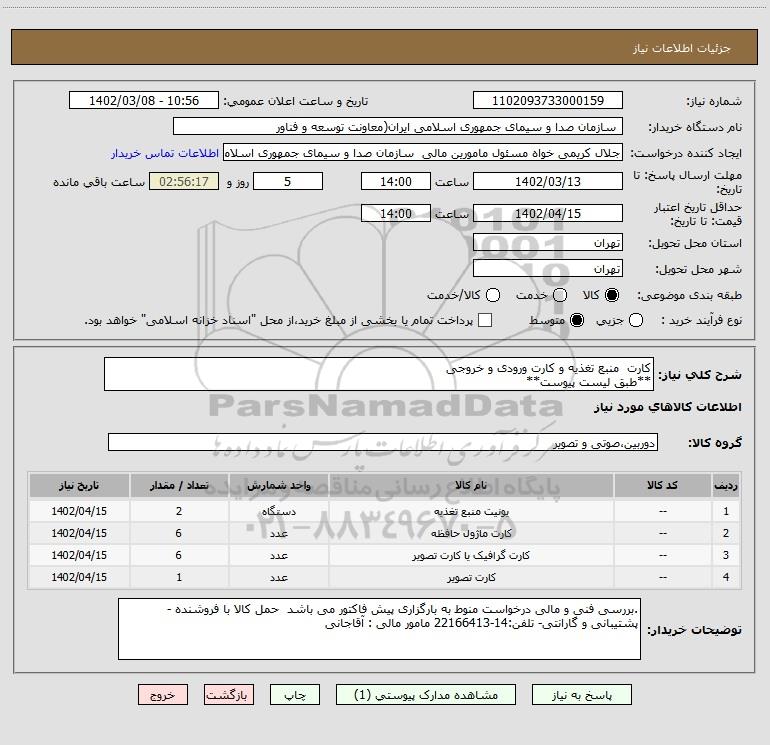Click the نام دستگاه خریدار field
The image size is (770, 745).
point(398,127)
